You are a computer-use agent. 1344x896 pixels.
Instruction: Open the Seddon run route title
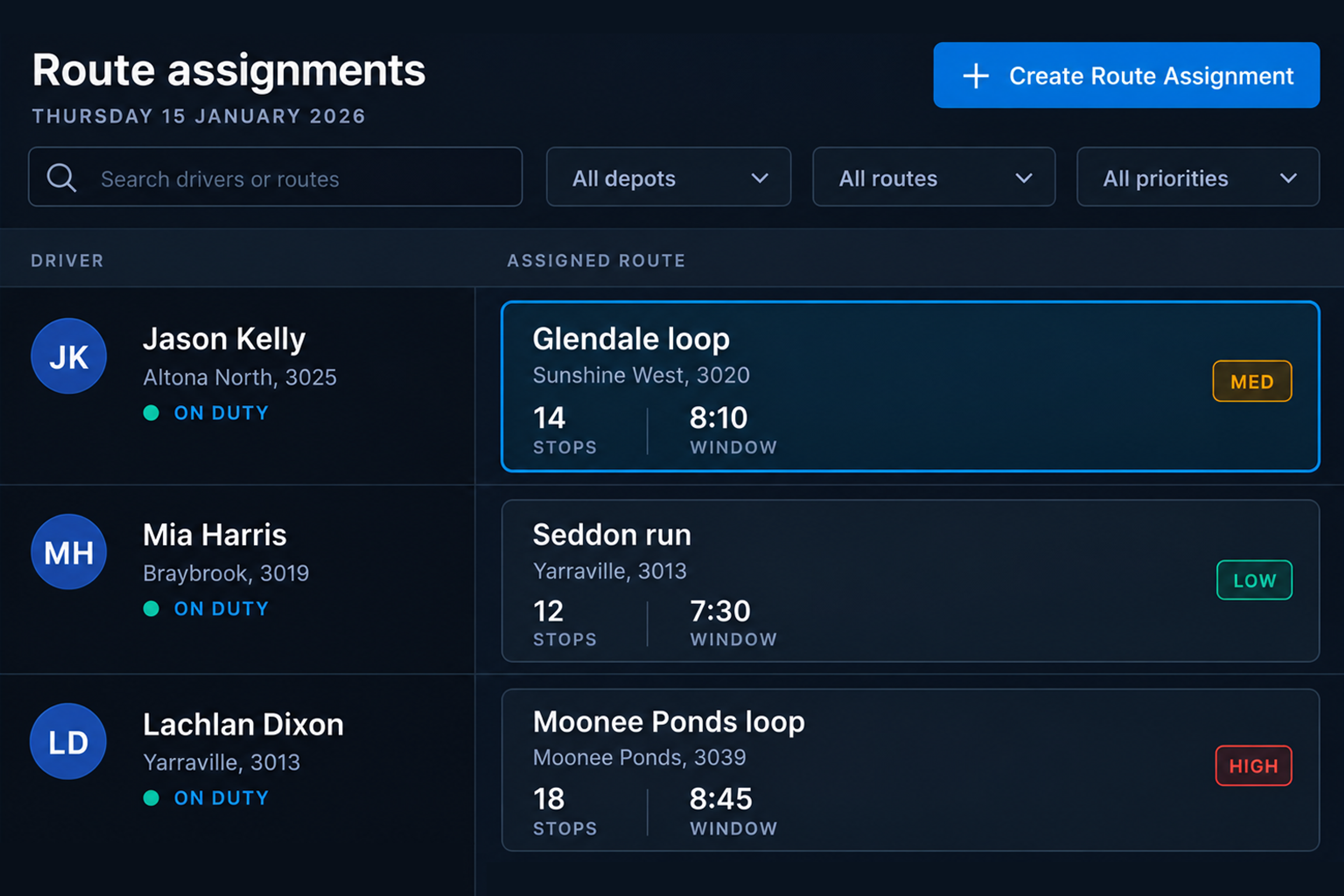coord(611,535)
